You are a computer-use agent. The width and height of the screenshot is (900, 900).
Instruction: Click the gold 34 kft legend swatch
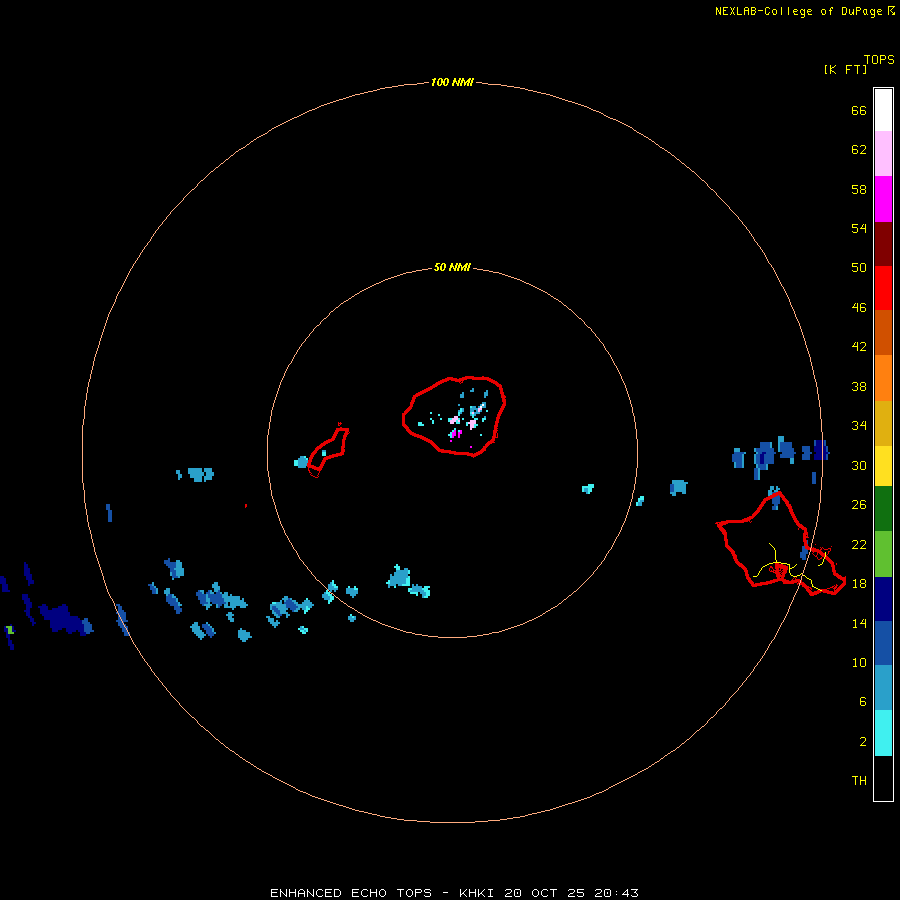click(883, 423)
